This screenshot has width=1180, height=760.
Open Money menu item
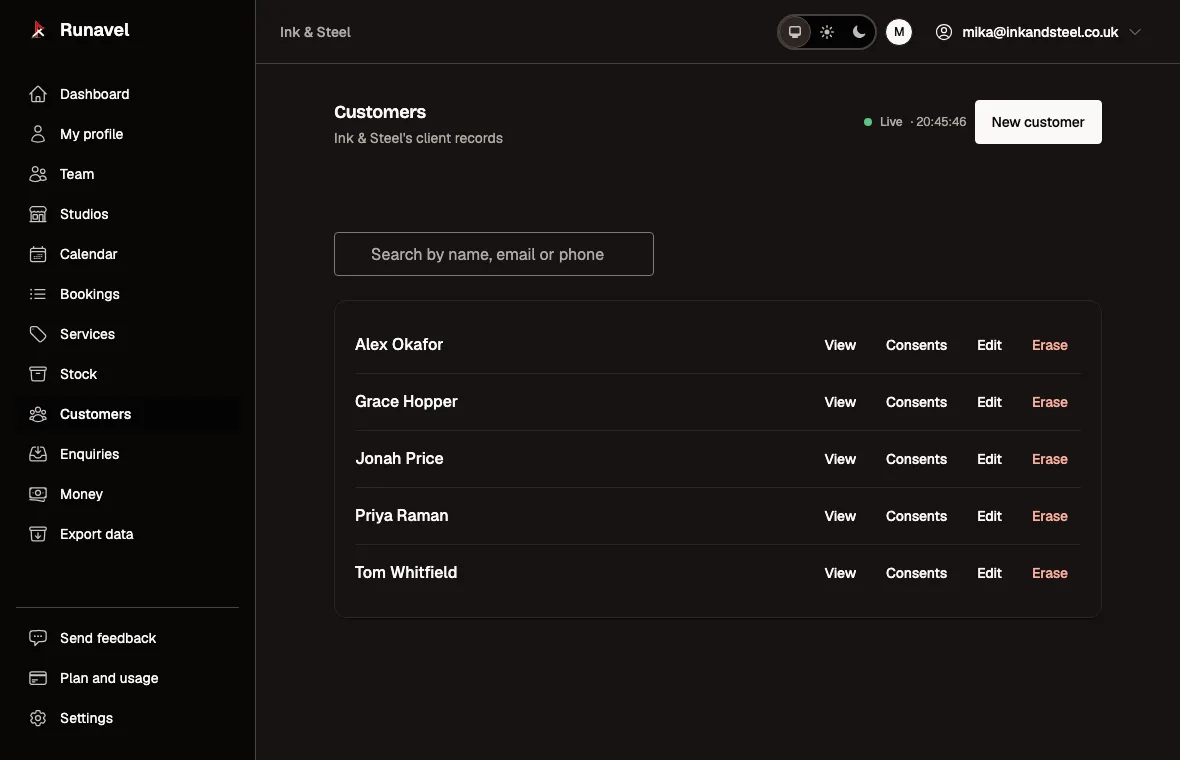[x=128, y=494]
